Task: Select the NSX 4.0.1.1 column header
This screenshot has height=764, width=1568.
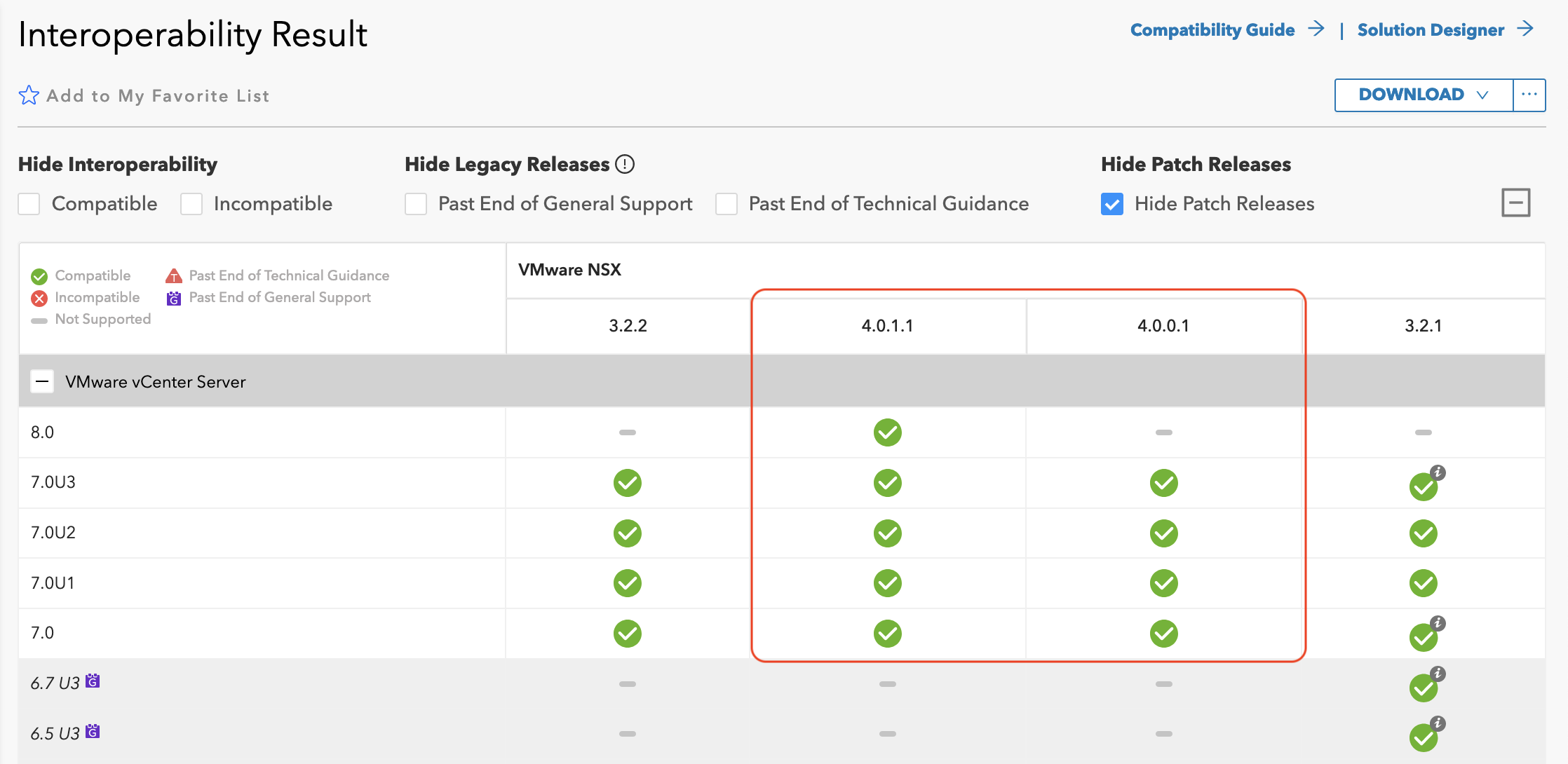Action: [887, 326]
